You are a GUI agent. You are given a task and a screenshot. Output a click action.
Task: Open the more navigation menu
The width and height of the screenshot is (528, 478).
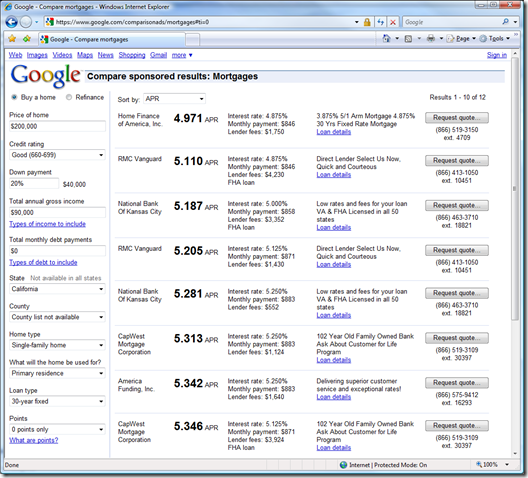pyautogui.click(x=182, y=55)
